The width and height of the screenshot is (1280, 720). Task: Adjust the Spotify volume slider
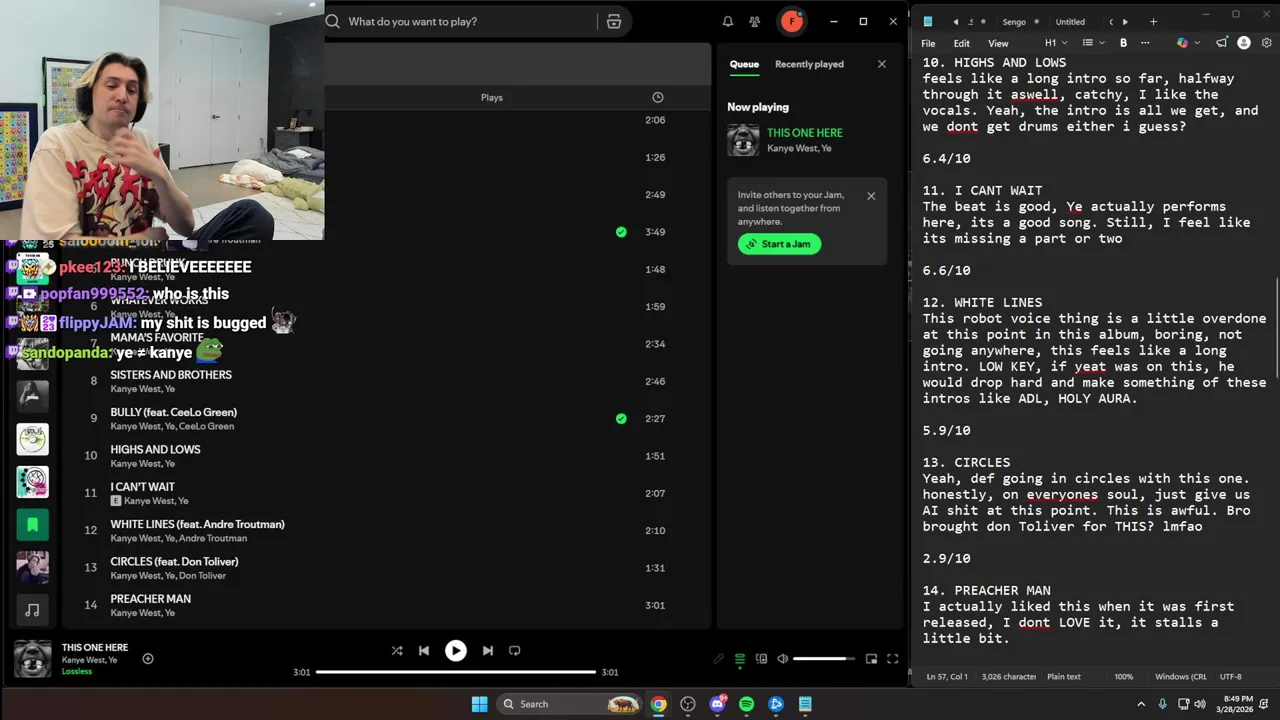pos(824,659)
